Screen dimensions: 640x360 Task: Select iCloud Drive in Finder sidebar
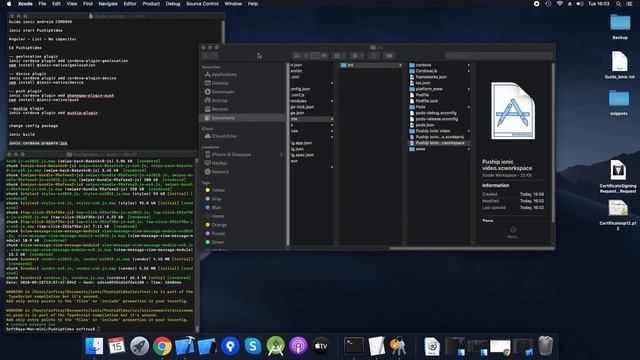[220, 136]
